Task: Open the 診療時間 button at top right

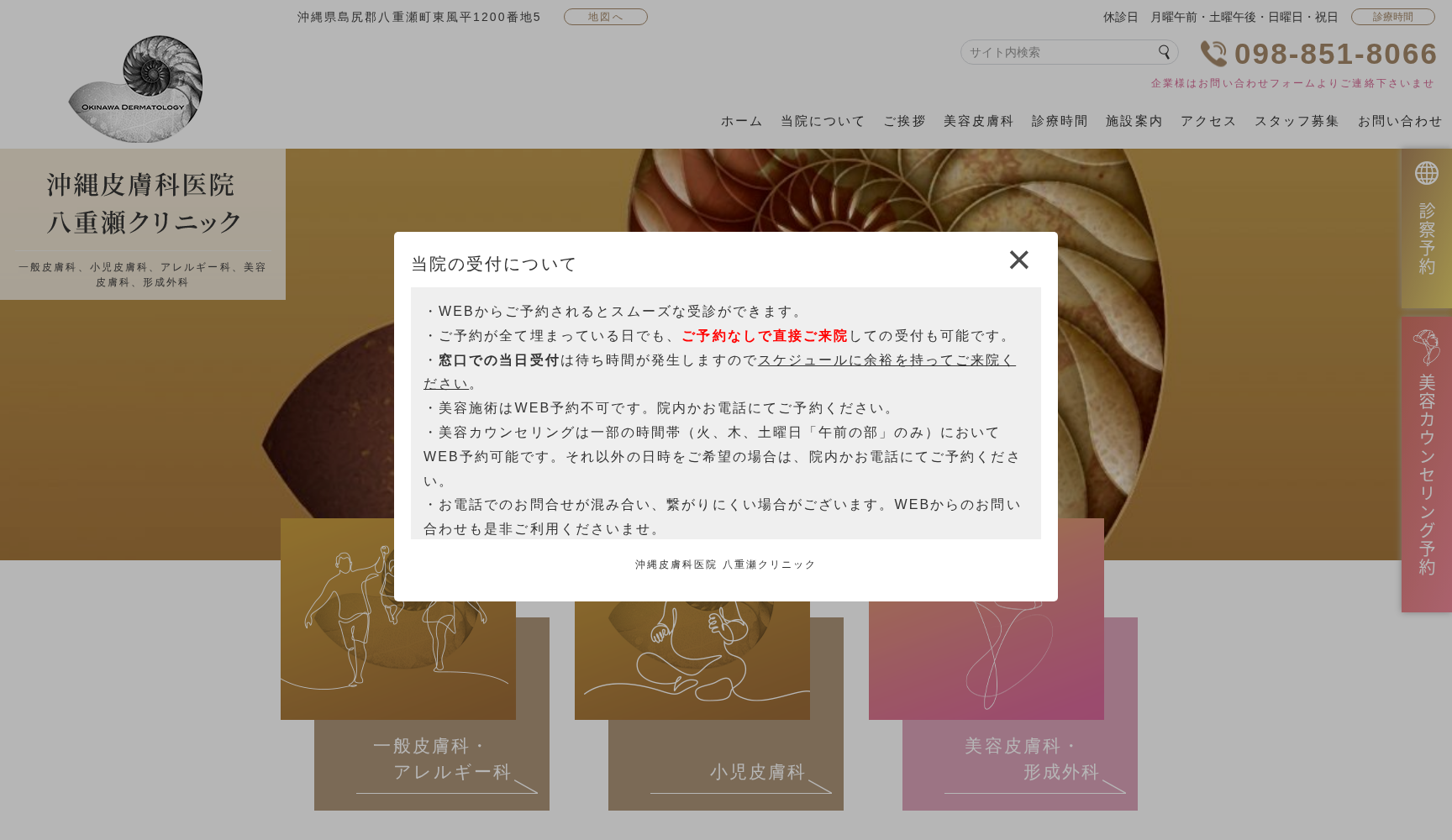Action: [1393, 16]
